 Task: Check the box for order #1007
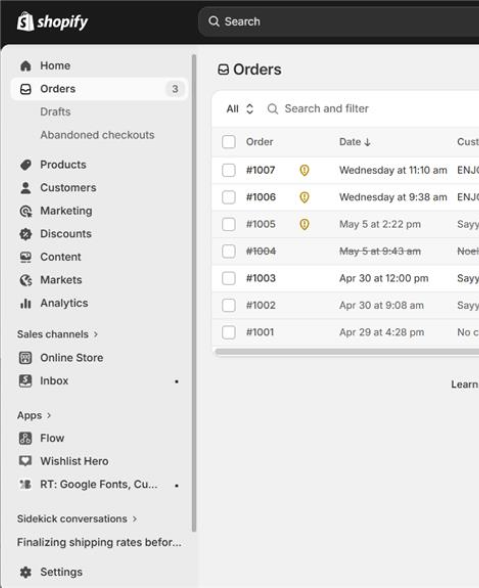click(x=229, y=170)
